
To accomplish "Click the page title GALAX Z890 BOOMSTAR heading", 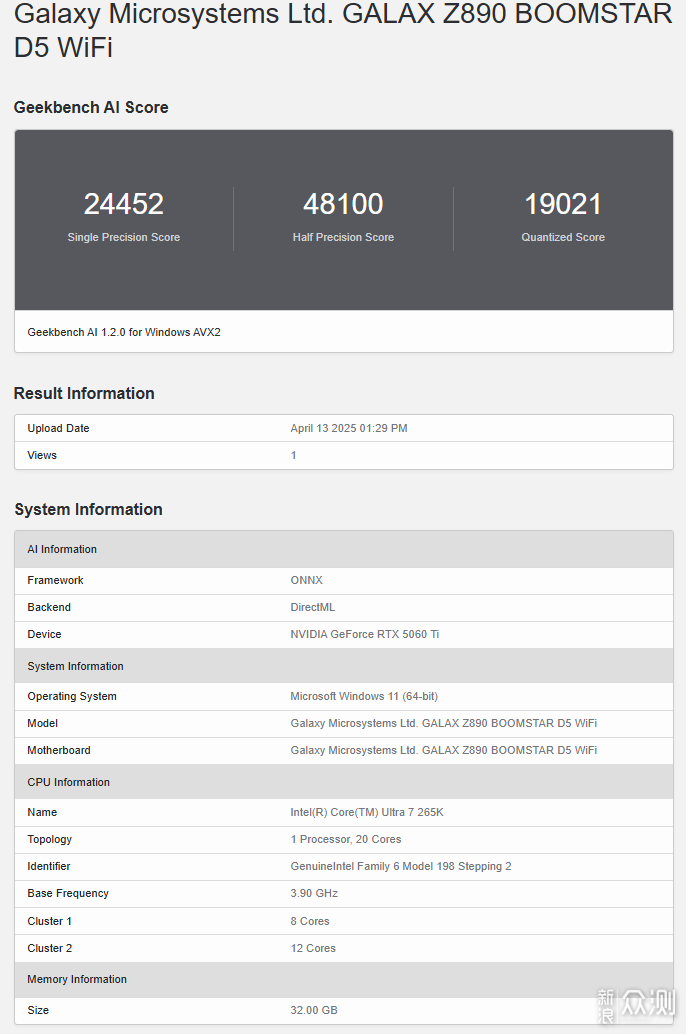I will point(343,30).
